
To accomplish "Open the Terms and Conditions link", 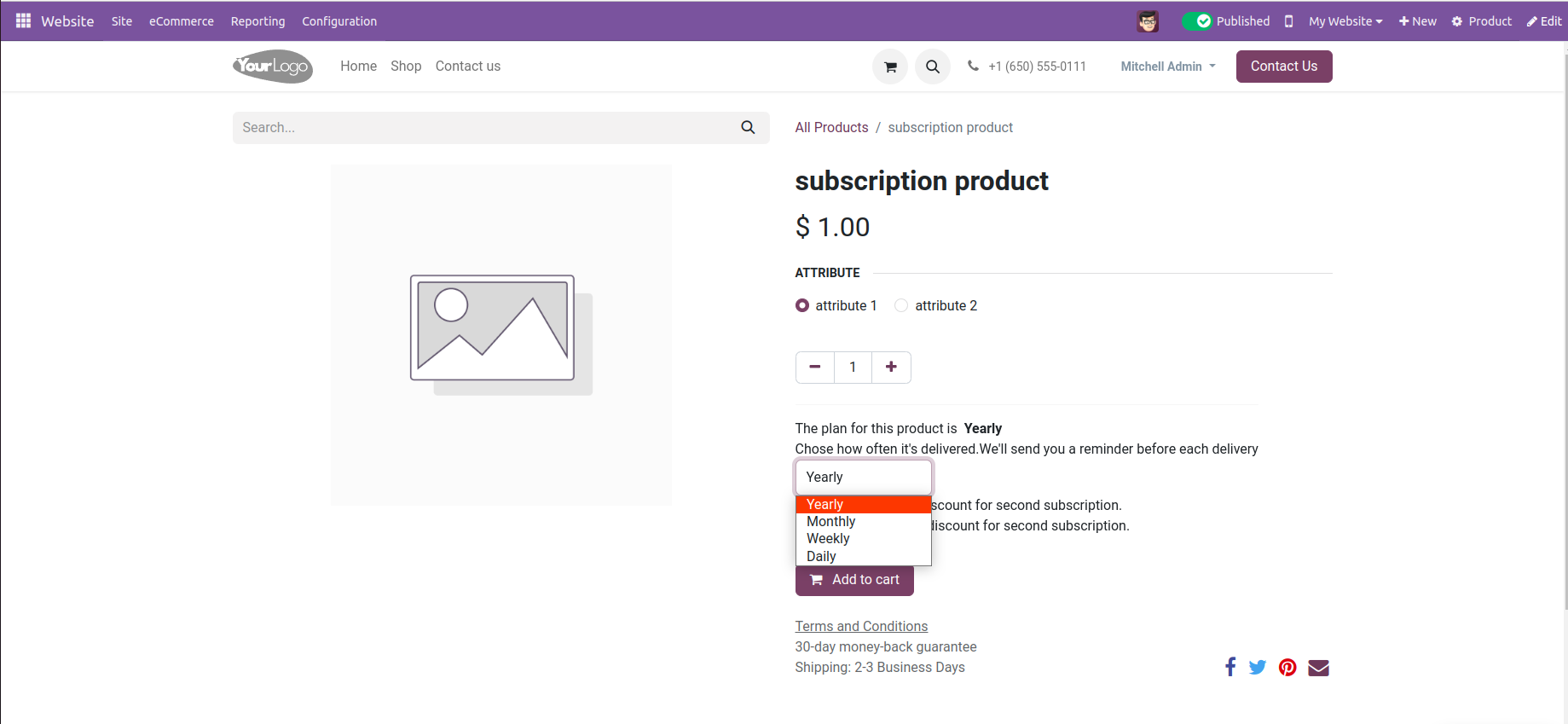I will (861, 626).
